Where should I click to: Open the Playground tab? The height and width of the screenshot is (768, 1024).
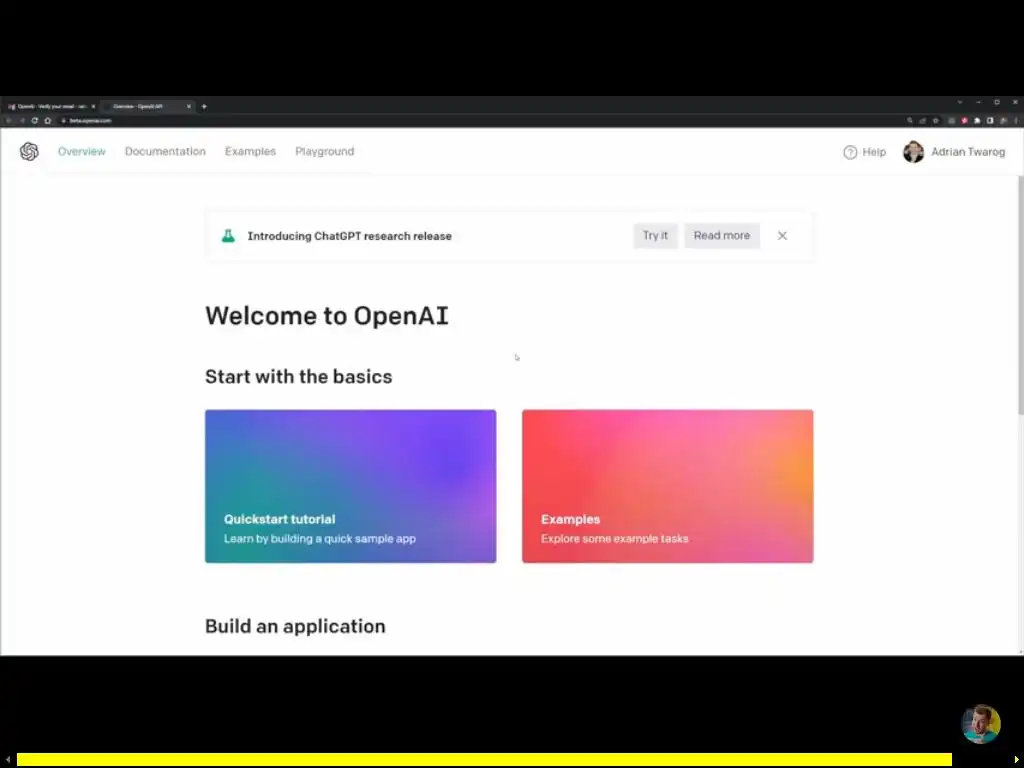[325, 152]
